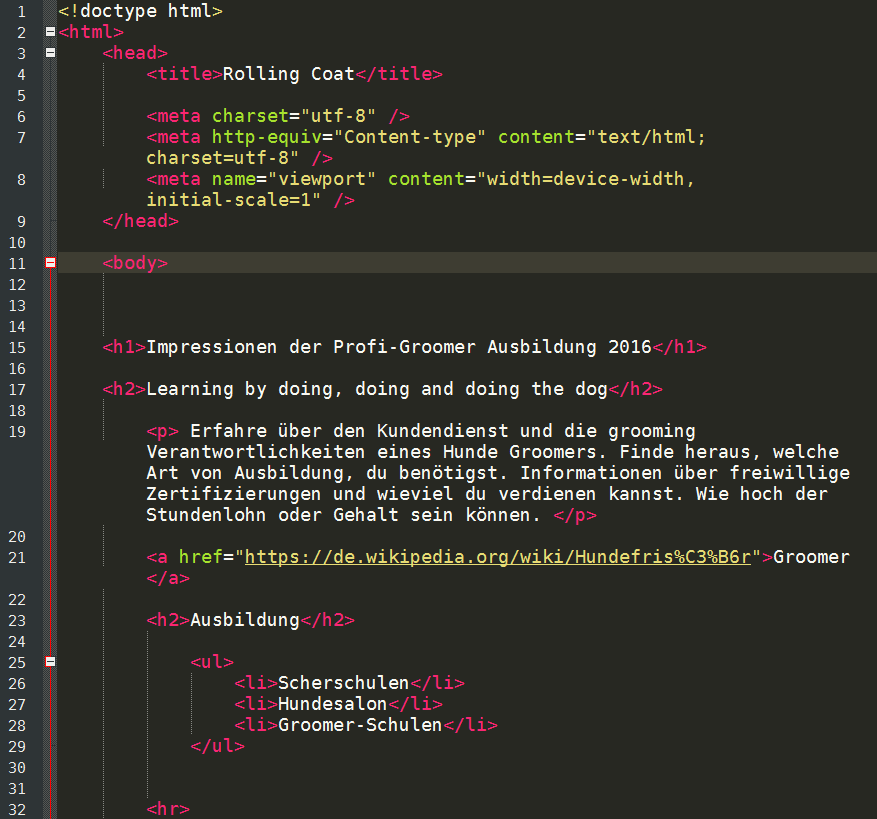Image resolution: width=877 pixels, height=819 pixels.
Task: Click 'Stundenlohn oder Gehalt' paragraph text
Action: tap(272, 515)
